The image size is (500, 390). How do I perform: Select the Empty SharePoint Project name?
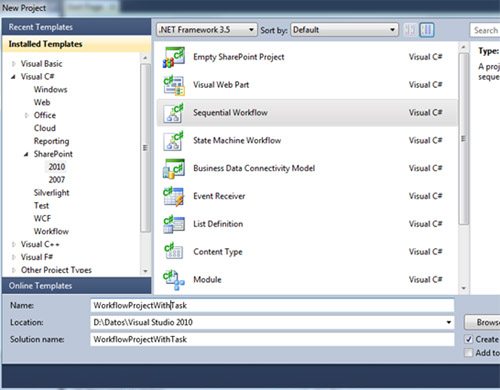[239, 57]
